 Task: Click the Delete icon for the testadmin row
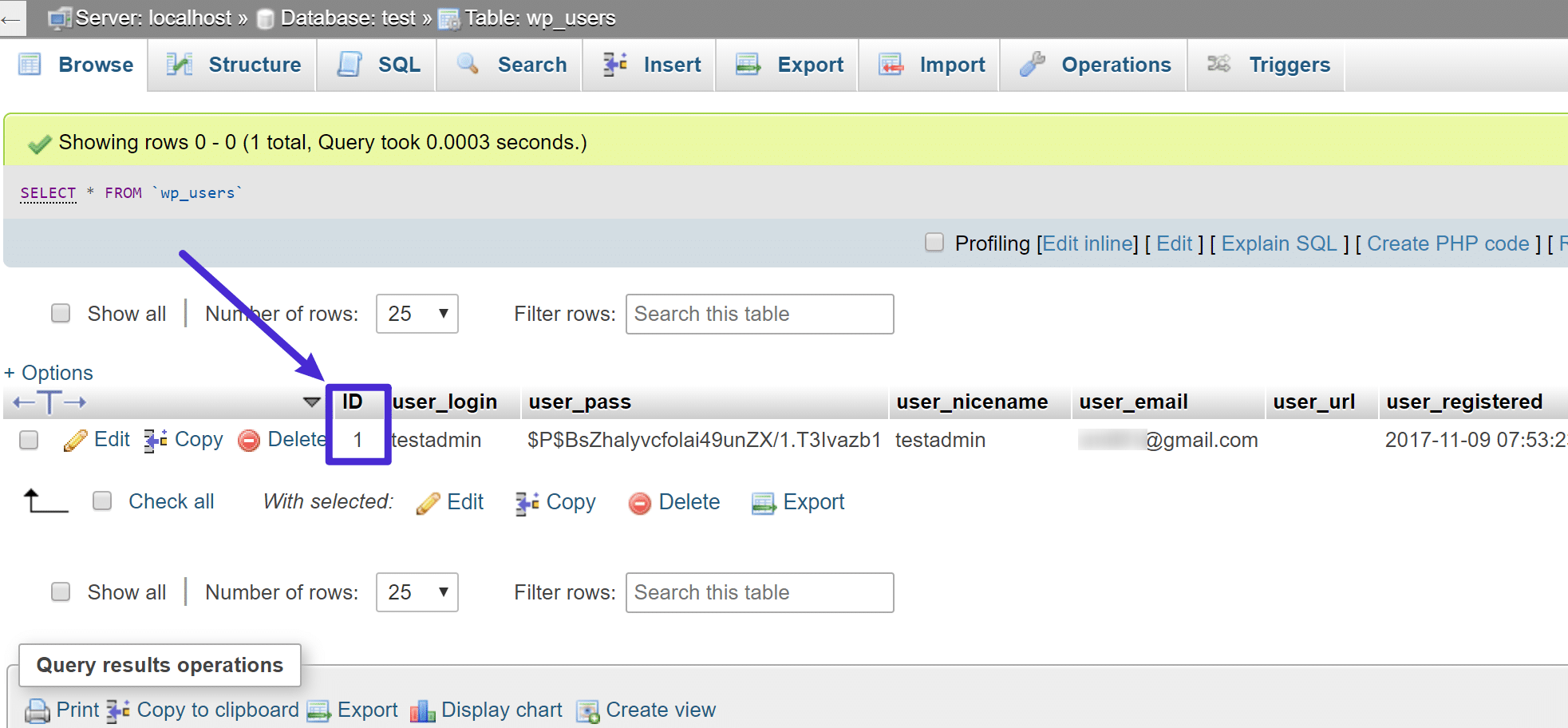(x=248, y=439)
